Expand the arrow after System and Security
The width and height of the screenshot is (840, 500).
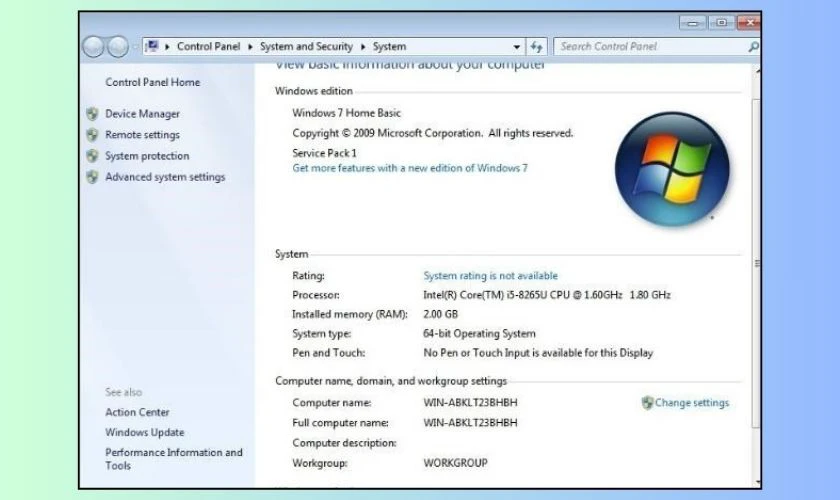coord(363,47)
